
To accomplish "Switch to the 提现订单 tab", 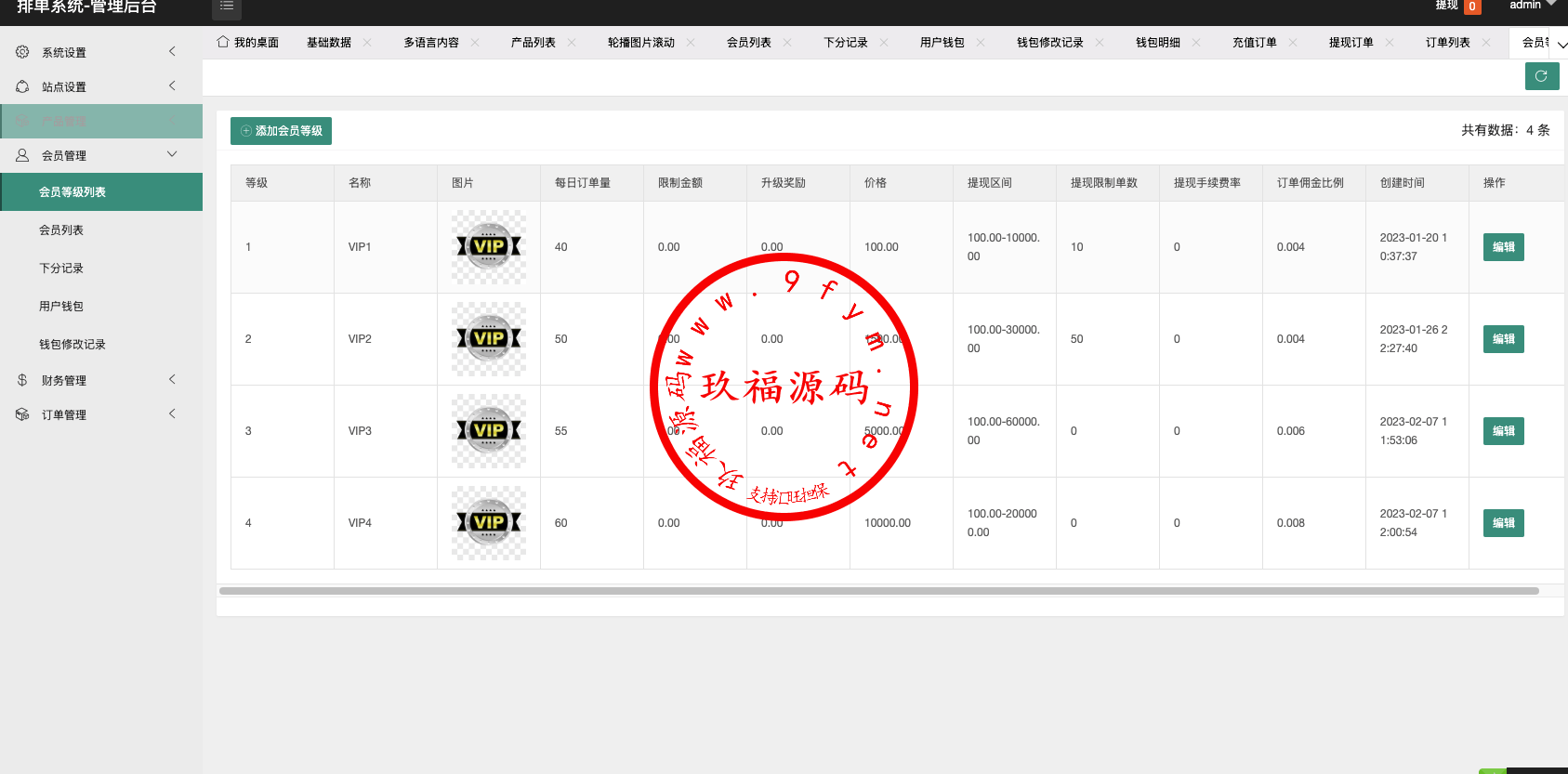I will tap(1351, 43).
